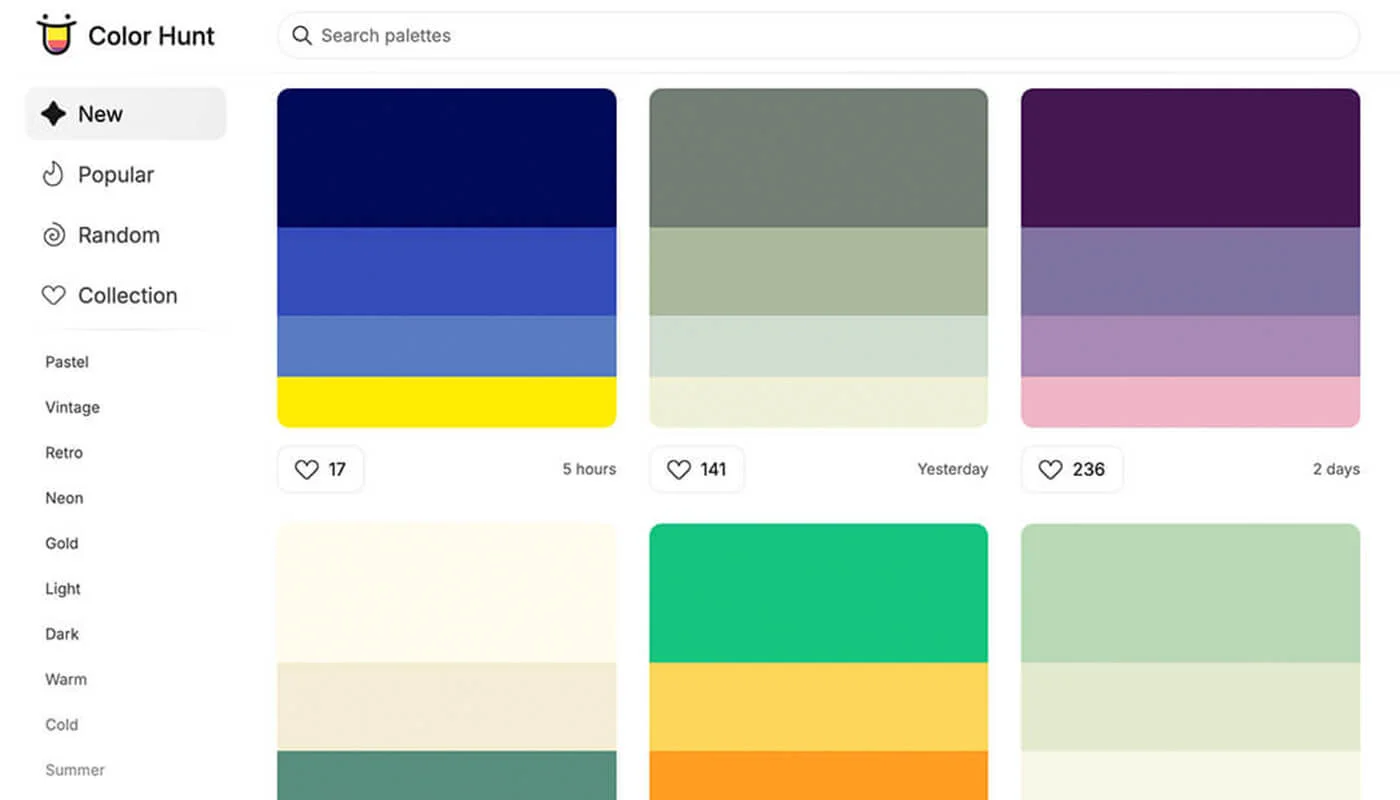The image size is (1400, 800).
Task: Click the heart icon beside Collection
Action: [53, 296]
